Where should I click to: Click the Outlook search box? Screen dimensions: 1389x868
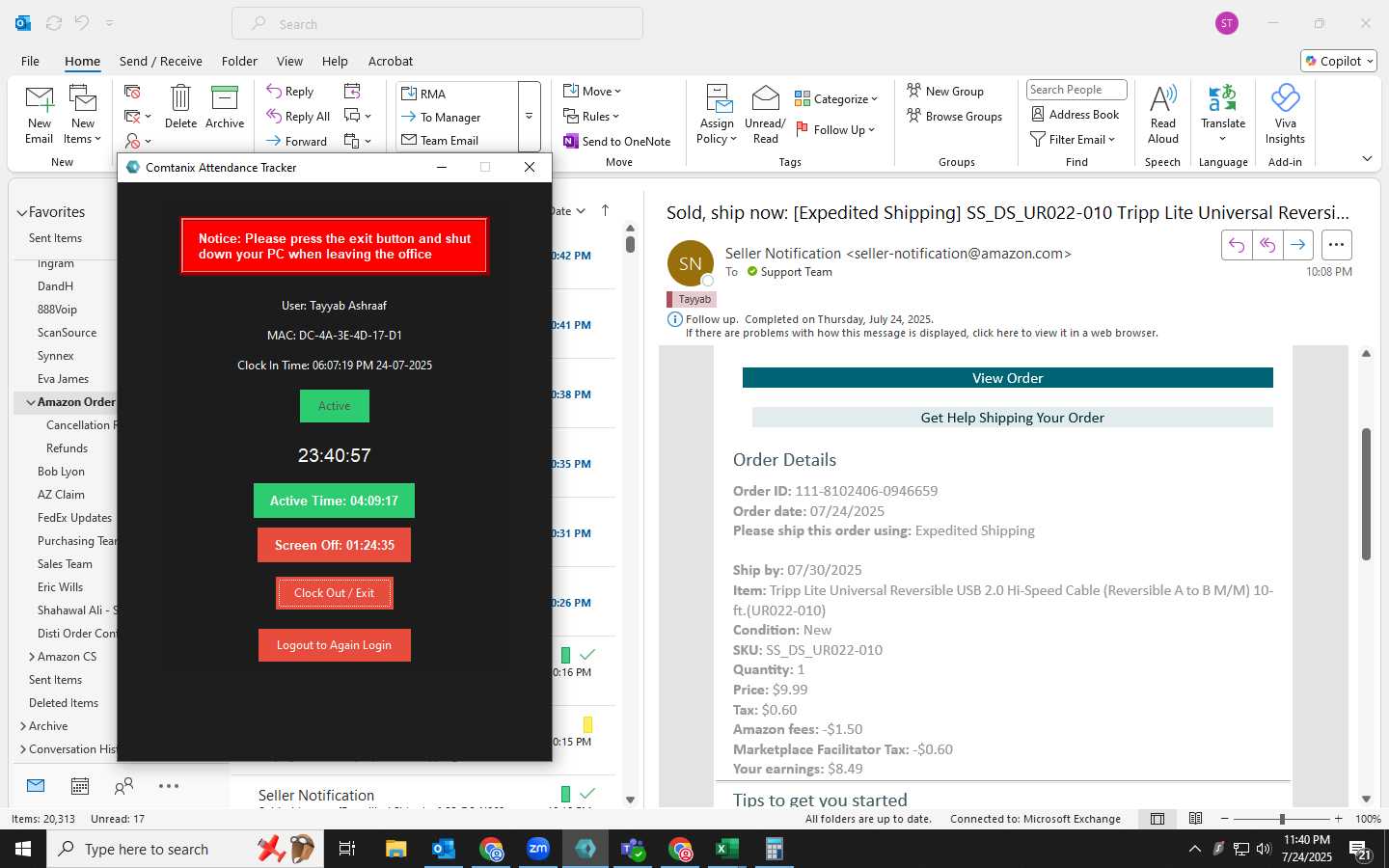[437, 24]
